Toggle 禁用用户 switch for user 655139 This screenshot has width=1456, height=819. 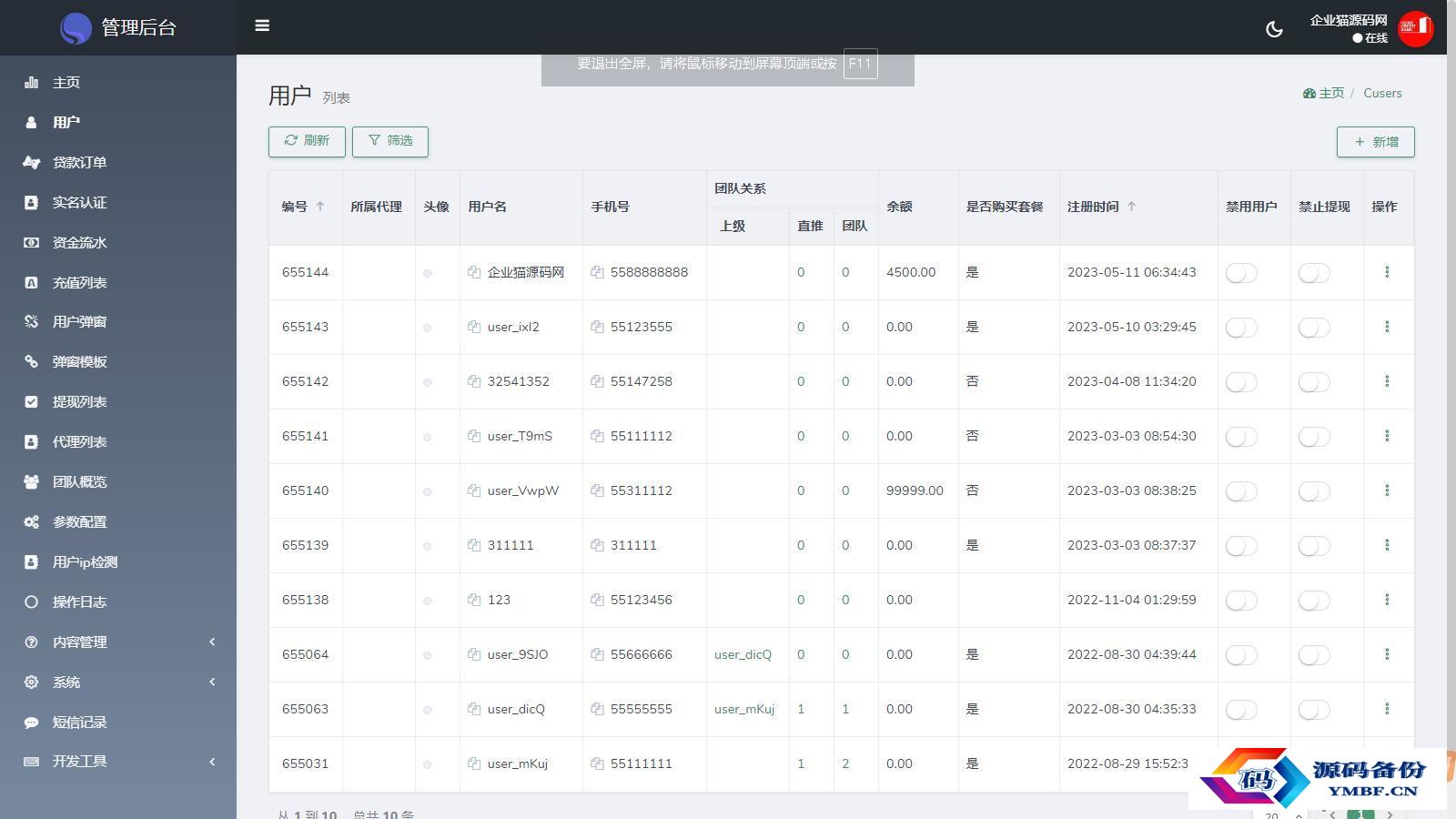(x=1241, y=546)
